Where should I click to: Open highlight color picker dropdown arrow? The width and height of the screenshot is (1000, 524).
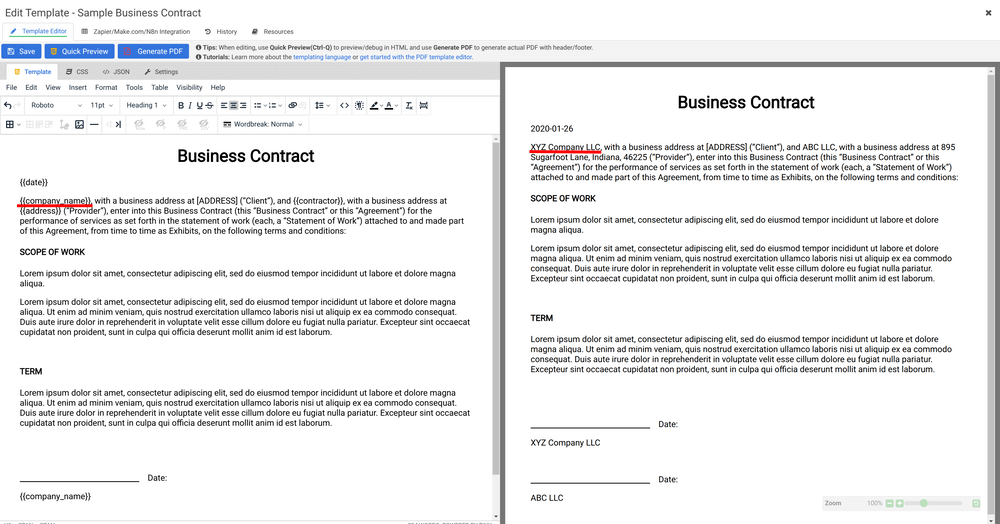[x=381, y=105]
